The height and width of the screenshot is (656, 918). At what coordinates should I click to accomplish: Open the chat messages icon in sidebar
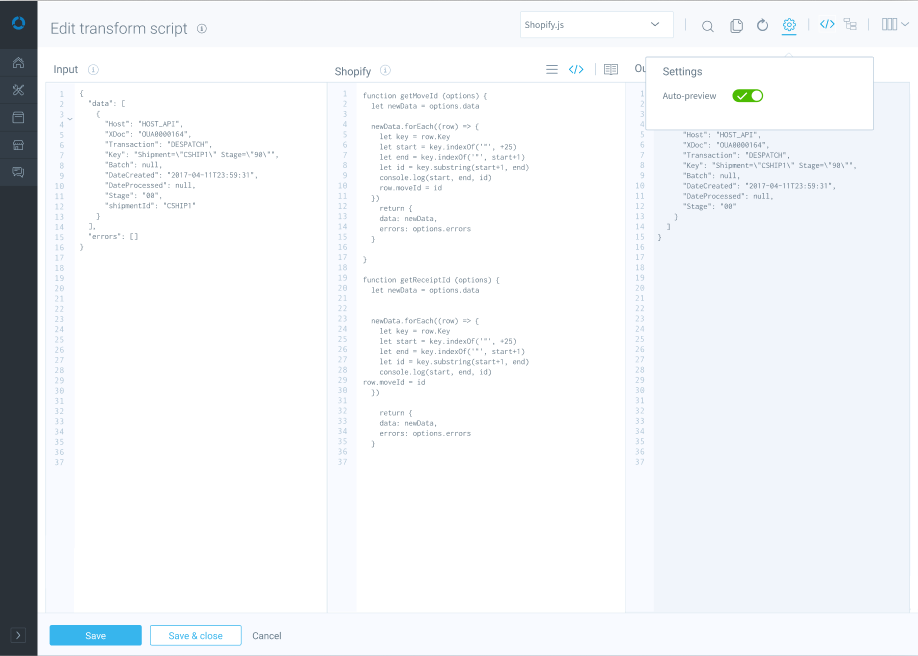tap(18, 172)
